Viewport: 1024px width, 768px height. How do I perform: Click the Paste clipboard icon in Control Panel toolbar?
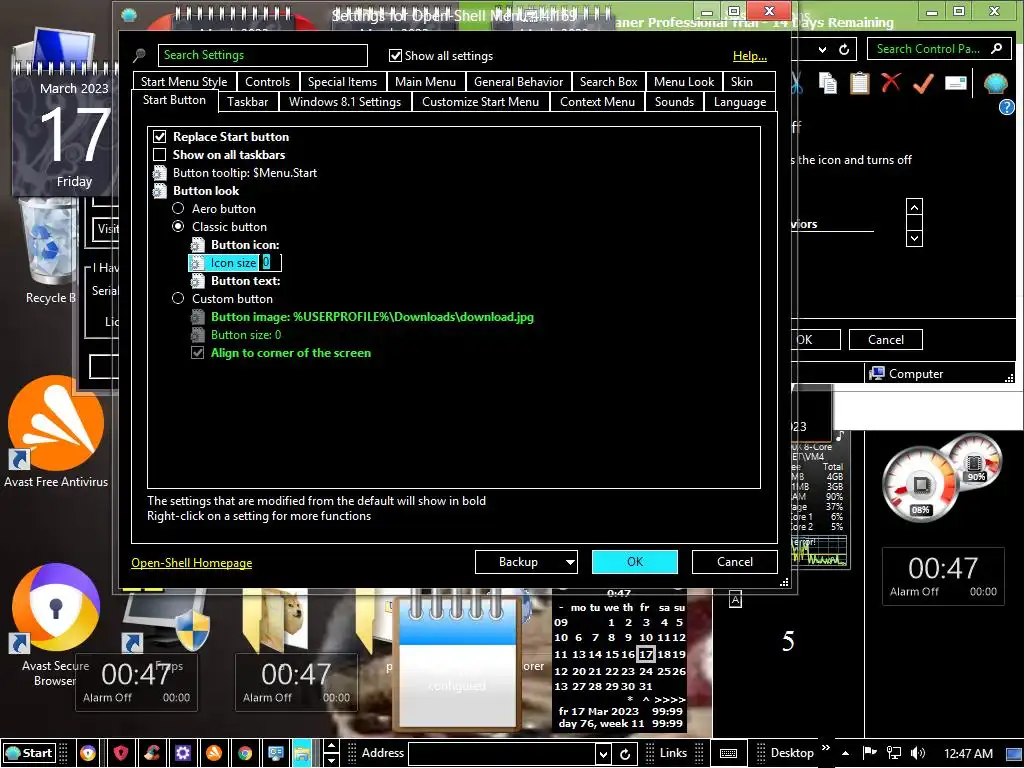(x=859, y=83)
